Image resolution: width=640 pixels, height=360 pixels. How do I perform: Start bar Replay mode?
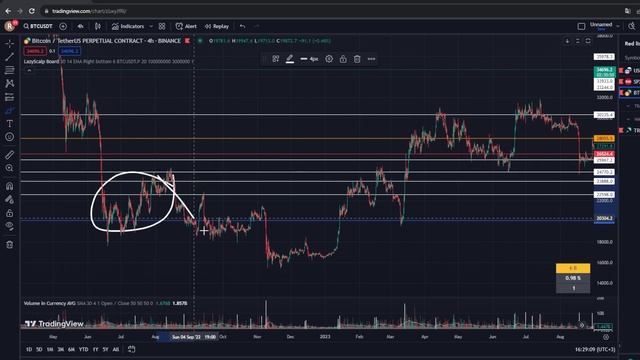coord(217,26)
